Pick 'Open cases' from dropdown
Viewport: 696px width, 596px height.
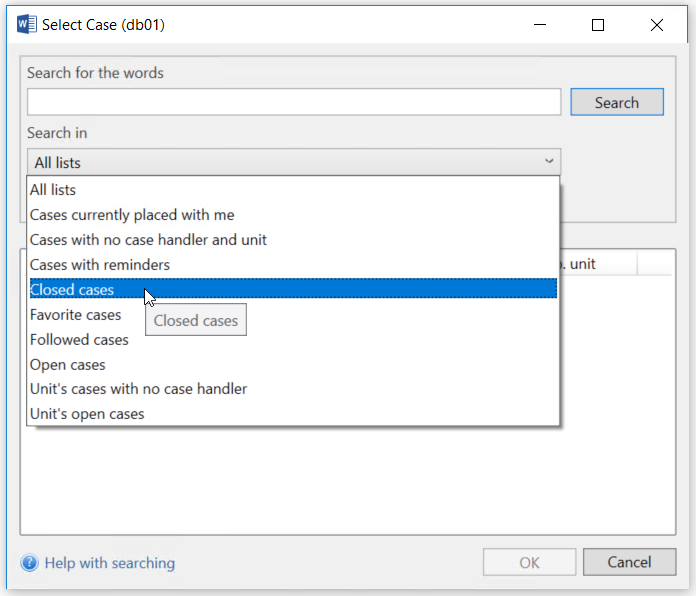(67, 365)
